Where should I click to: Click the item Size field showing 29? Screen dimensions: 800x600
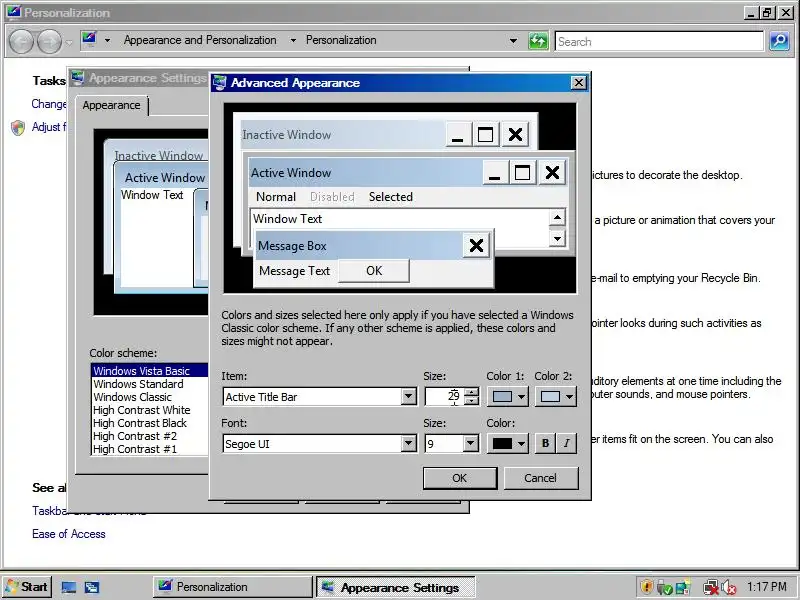click(x=445, y=396)
